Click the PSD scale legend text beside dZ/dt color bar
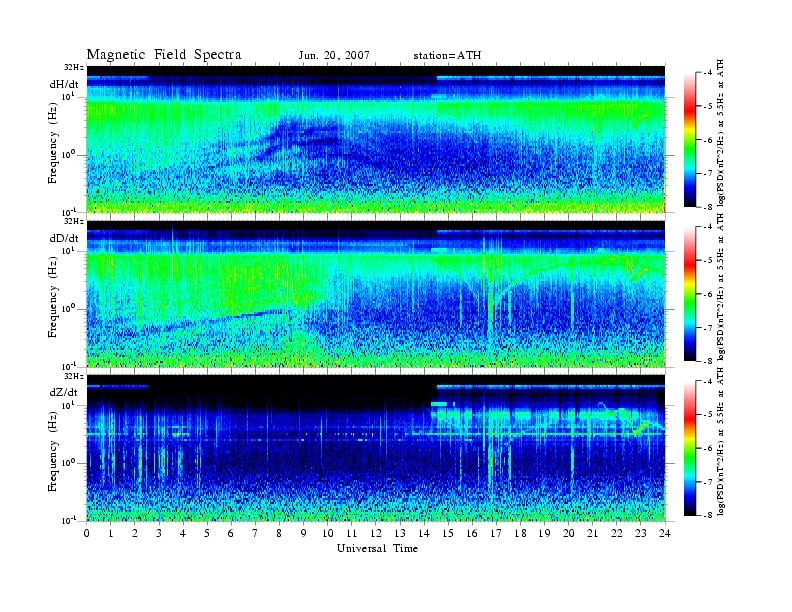The image size is (792, 612). [721, 441]
